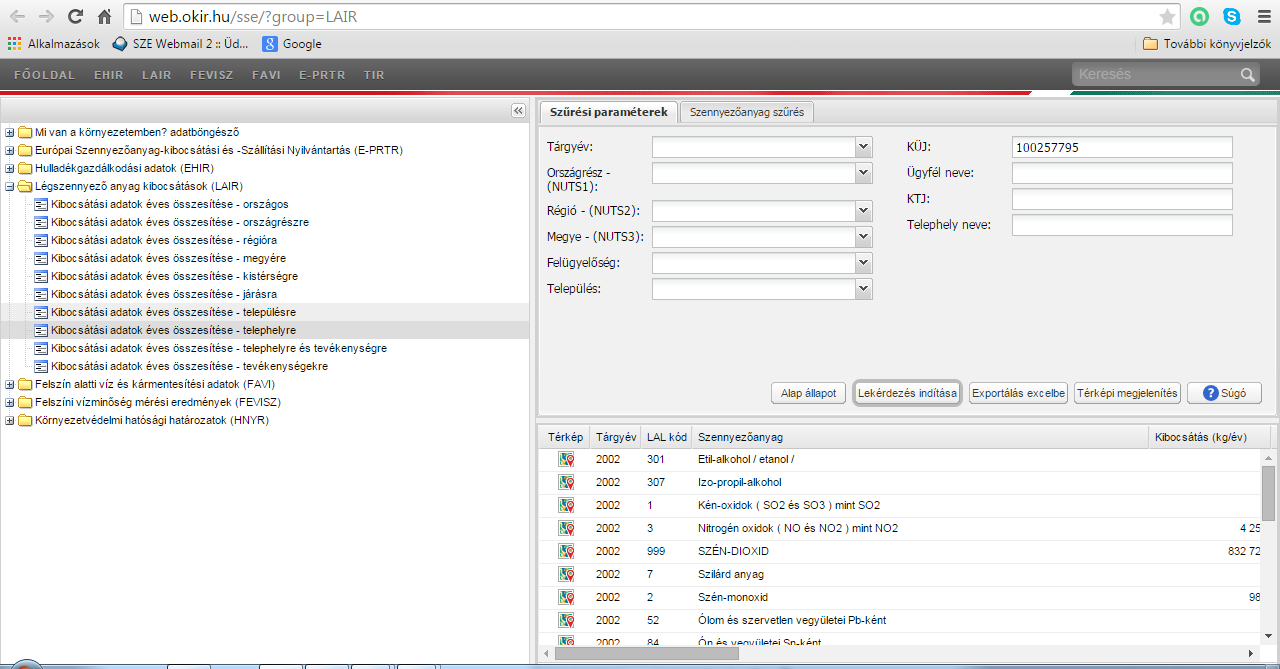The image size is (1280, 669).
Task: Click the Ügyfél neve field
Action: click(1122, 173)
